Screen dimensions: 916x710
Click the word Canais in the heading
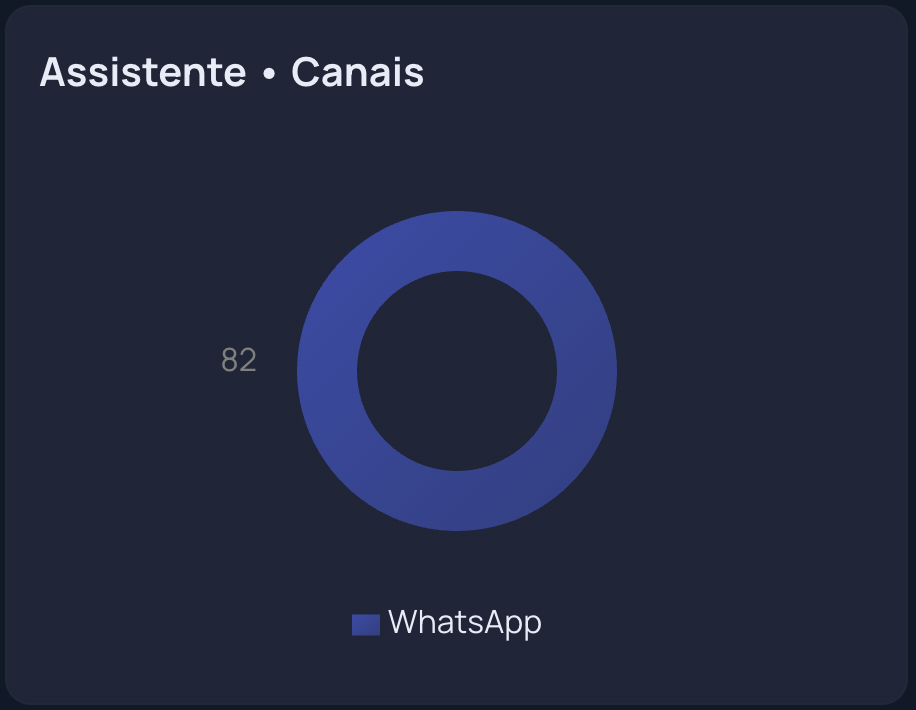point(357,73)
